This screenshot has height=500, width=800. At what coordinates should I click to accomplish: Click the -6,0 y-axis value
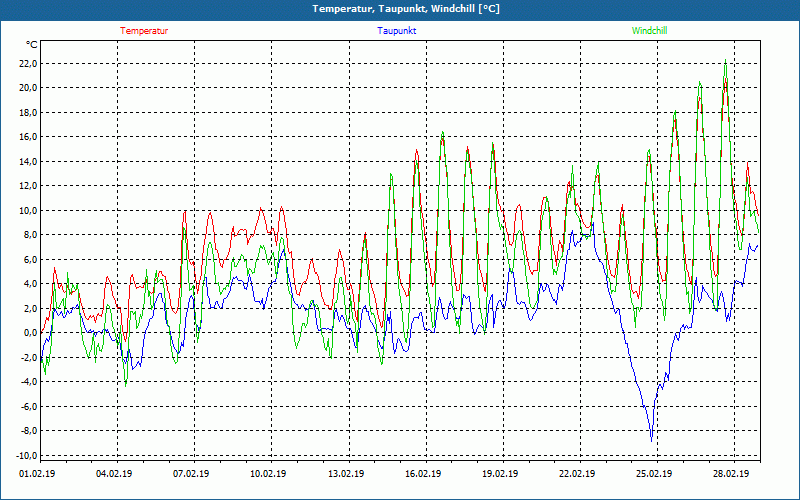pyautogui.click(x=29, y=407)
